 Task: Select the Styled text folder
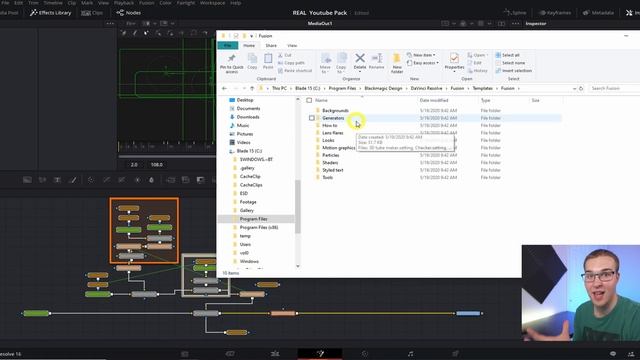[333, 170]
